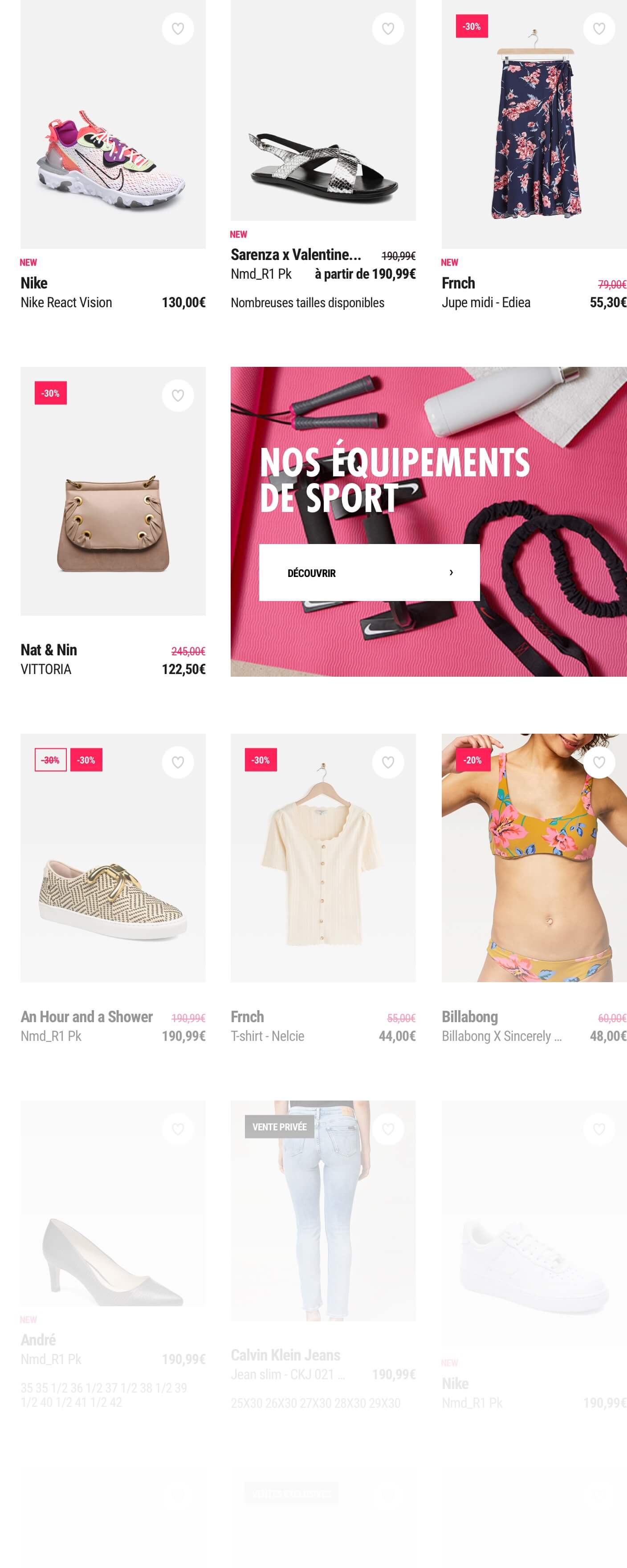The width and height of the screenshot is (627, 1568).
Task: Open the Billabong brand name link
Action: (x=470, y=1016)
